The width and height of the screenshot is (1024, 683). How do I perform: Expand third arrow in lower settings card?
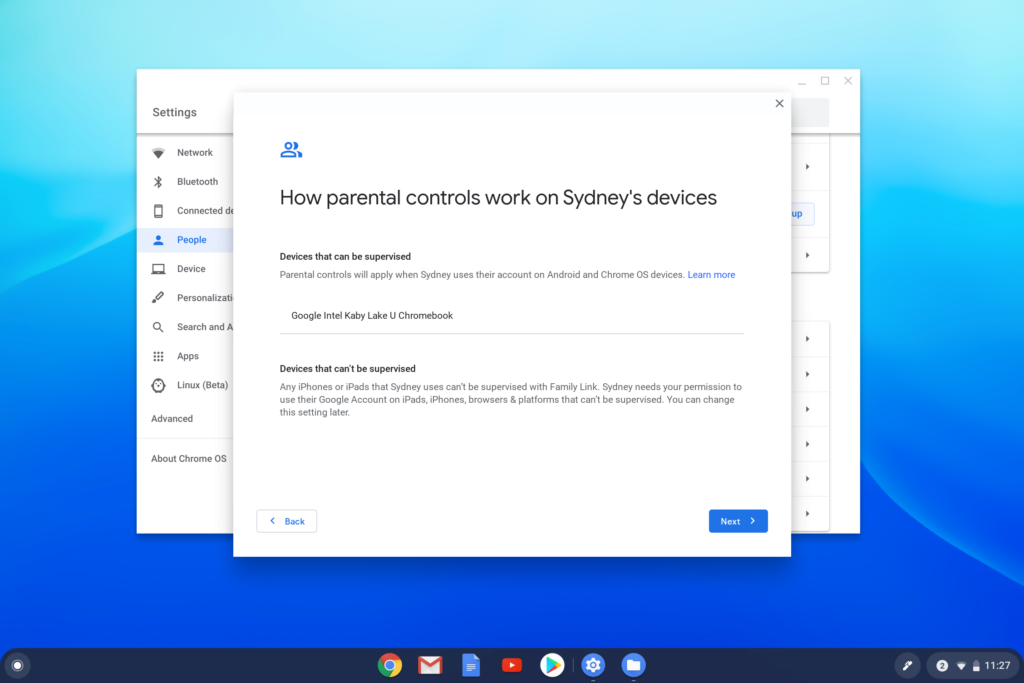pyautogui.click(x=808, y=409)
